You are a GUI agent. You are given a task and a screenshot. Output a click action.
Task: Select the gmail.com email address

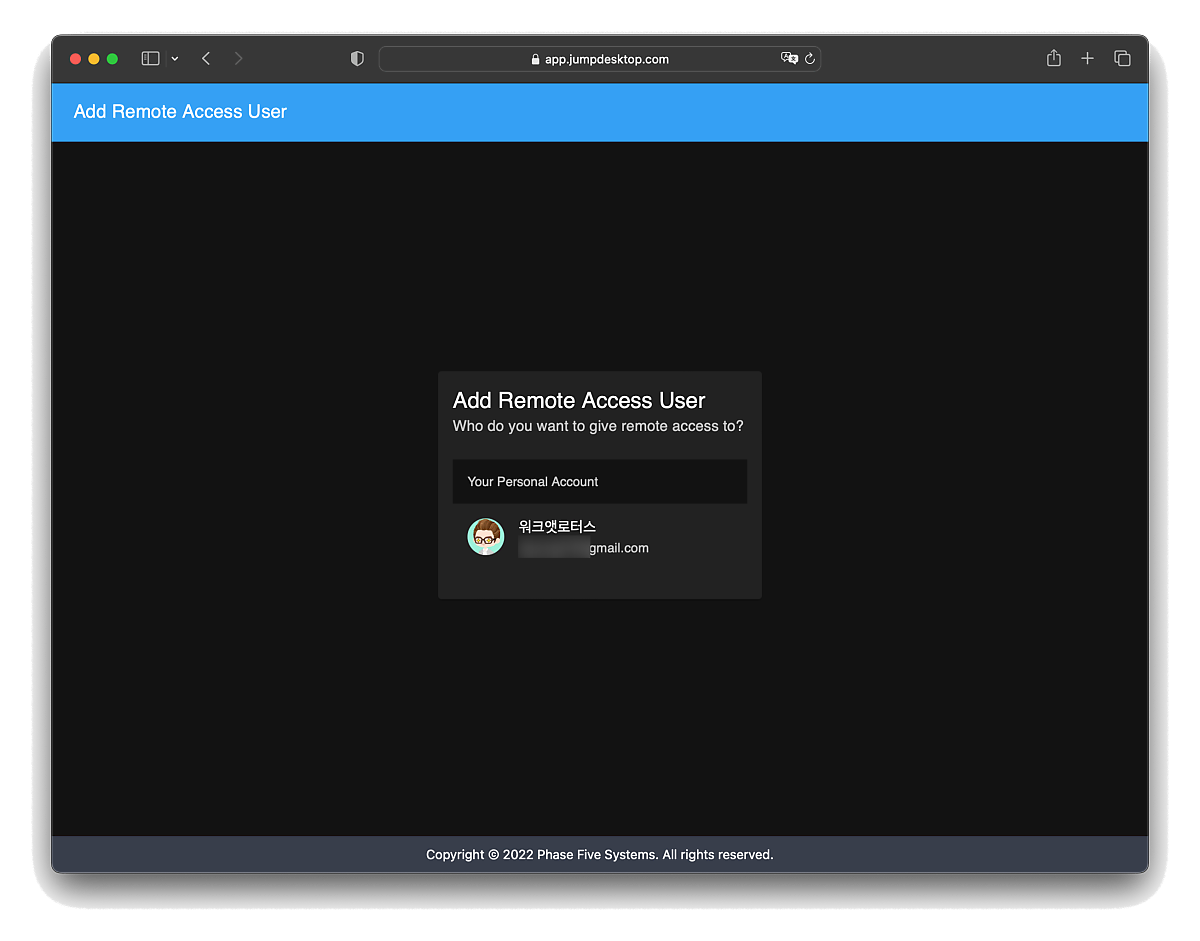[x=584, y=548]
